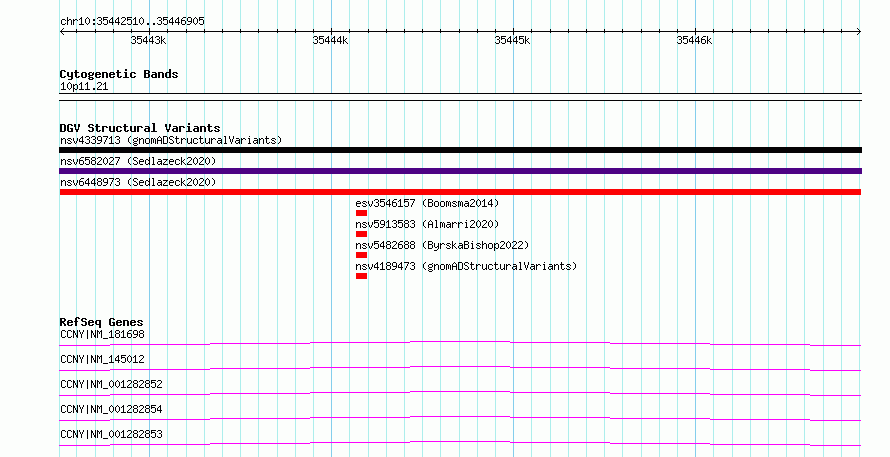
Task: Click the small red nsv5482688 variant block
Action: tap(362, 255)
